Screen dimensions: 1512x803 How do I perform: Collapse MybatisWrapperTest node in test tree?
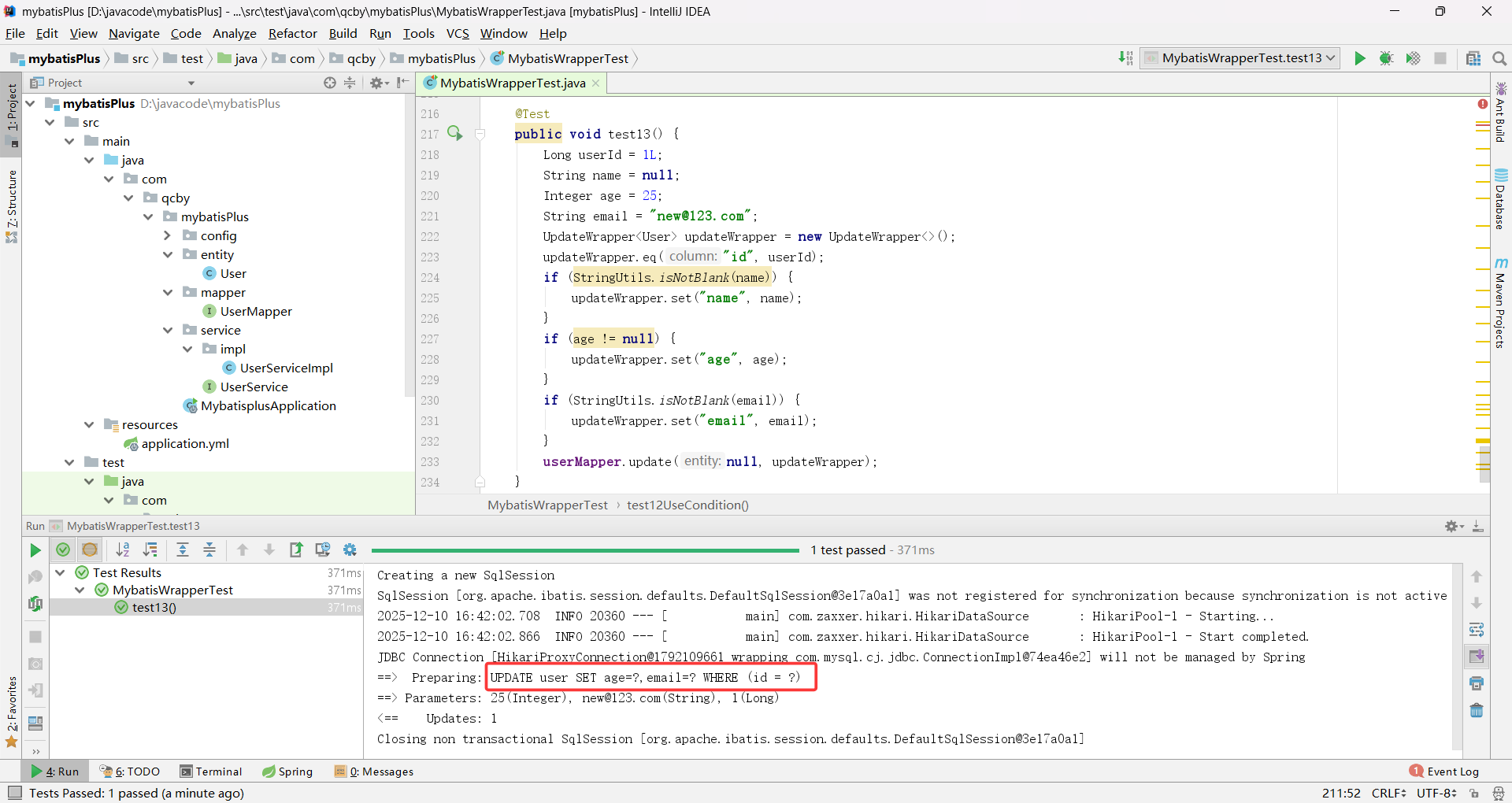[x=80, y=590]
